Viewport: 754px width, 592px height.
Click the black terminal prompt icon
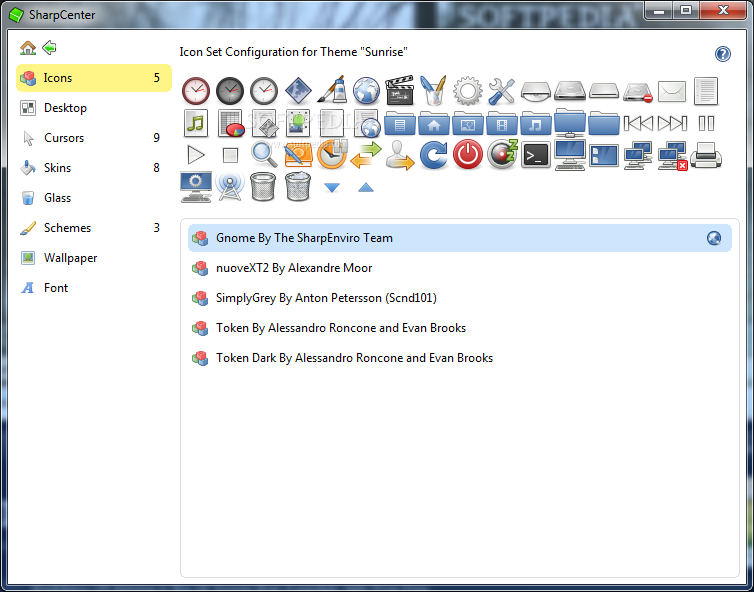click(x=536, y=155)
